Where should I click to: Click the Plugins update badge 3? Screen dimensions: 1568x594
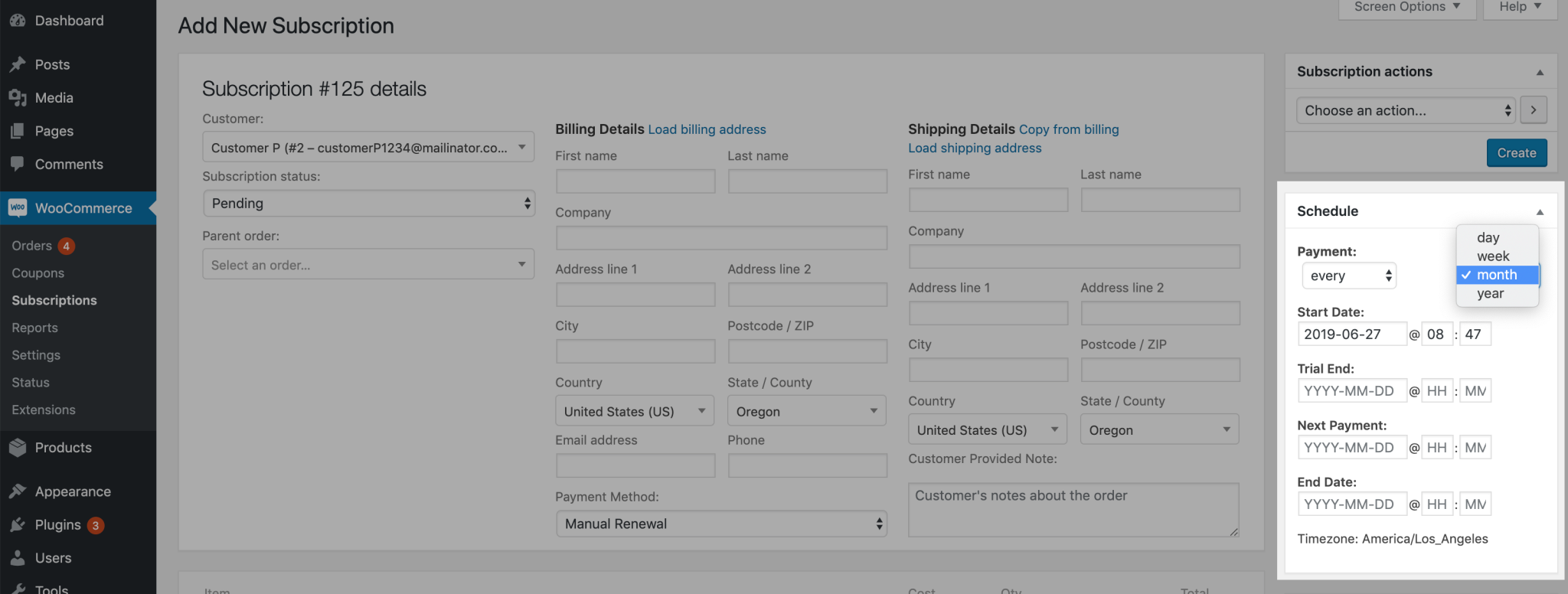96,525
